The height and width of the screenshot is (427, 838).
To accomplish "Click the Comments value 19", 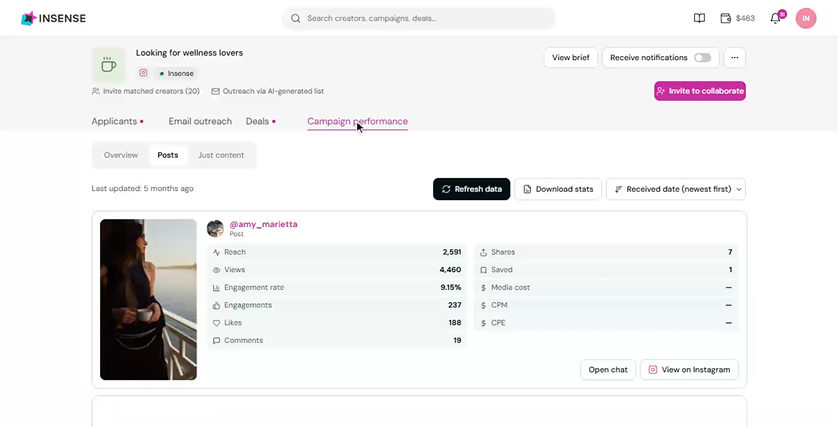I will click(x=457, y=340).
